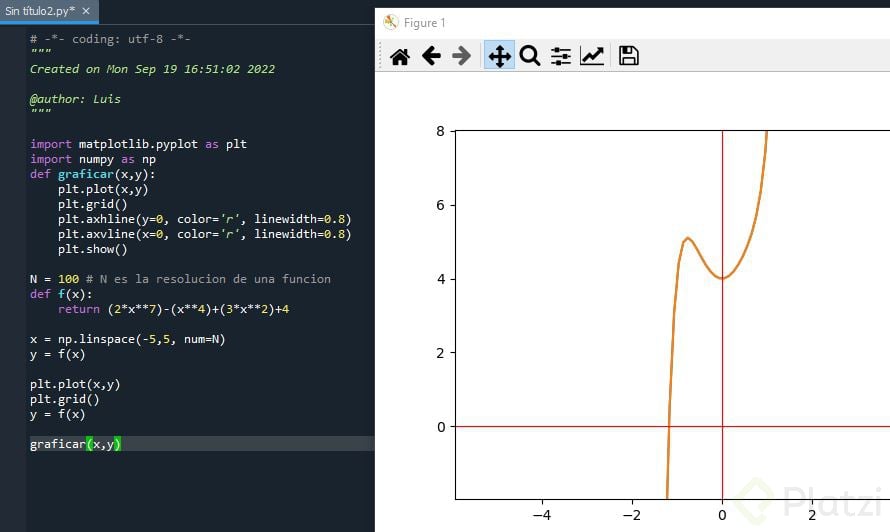Click the line 'import matplotlib.pyplot as plt'
This screenshot has height=532, width=890.
pos(138,144)
